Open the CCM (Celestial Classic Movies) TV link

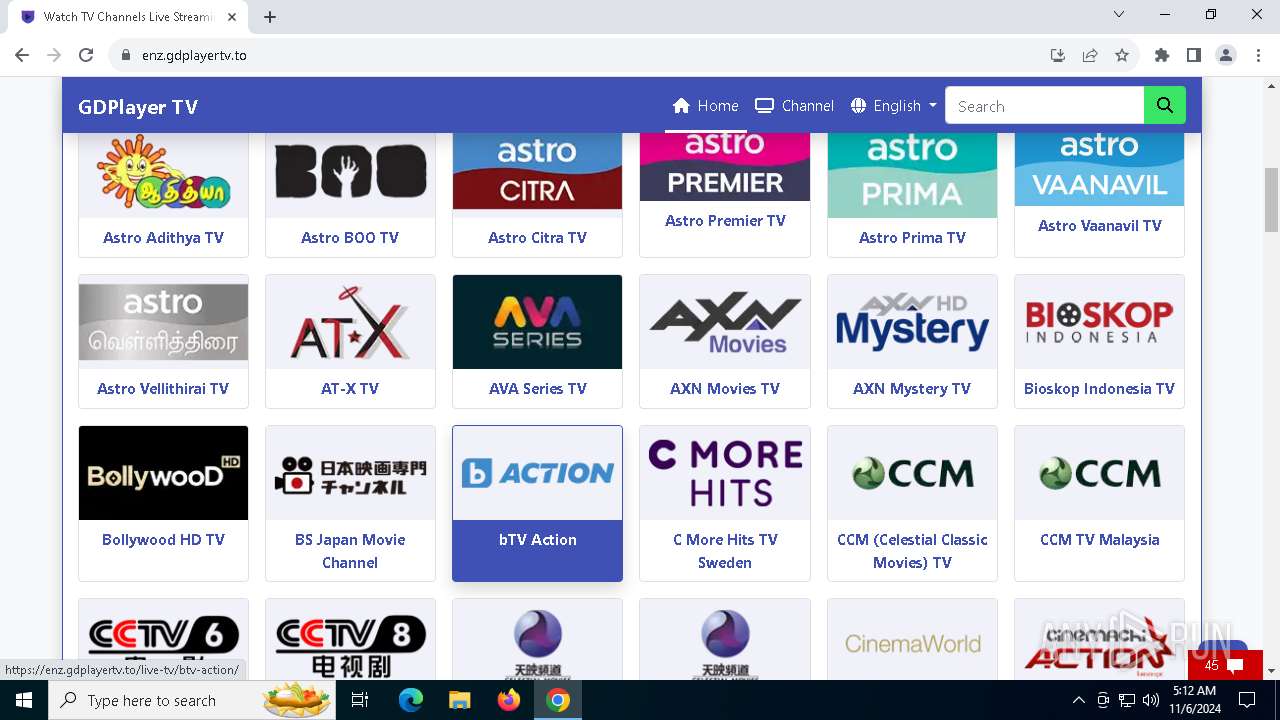pos(912,551)
